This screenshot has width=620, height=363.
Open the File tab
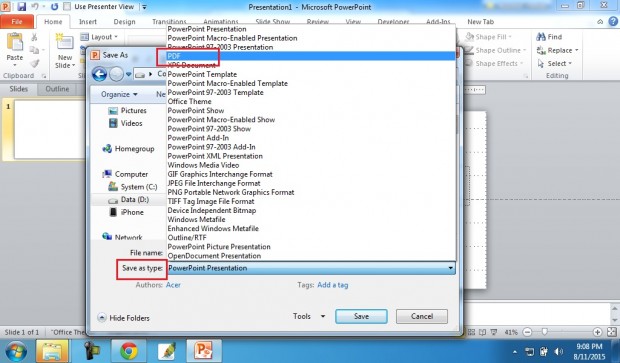tap(17, 22)
